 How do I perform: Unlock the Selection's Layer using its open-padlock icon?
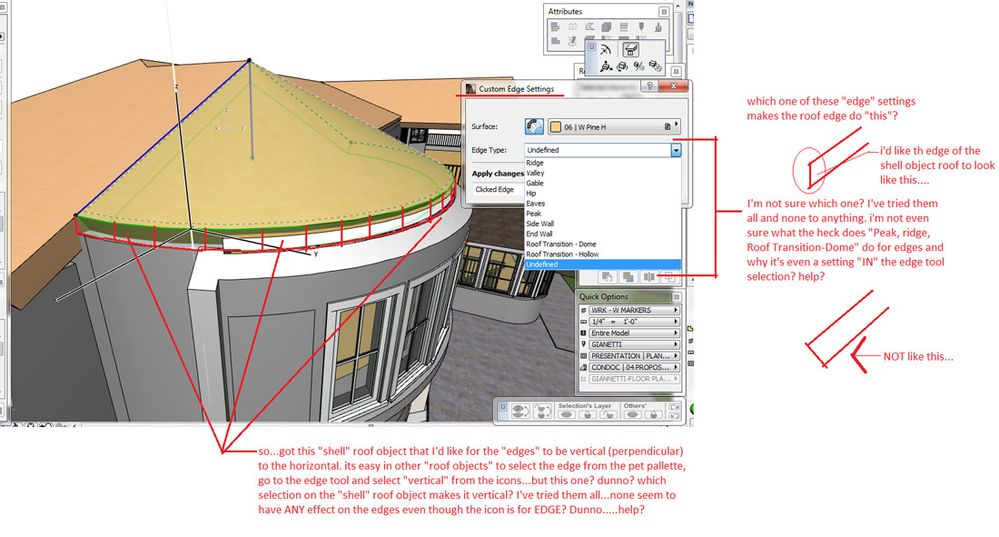pos(608,415)
